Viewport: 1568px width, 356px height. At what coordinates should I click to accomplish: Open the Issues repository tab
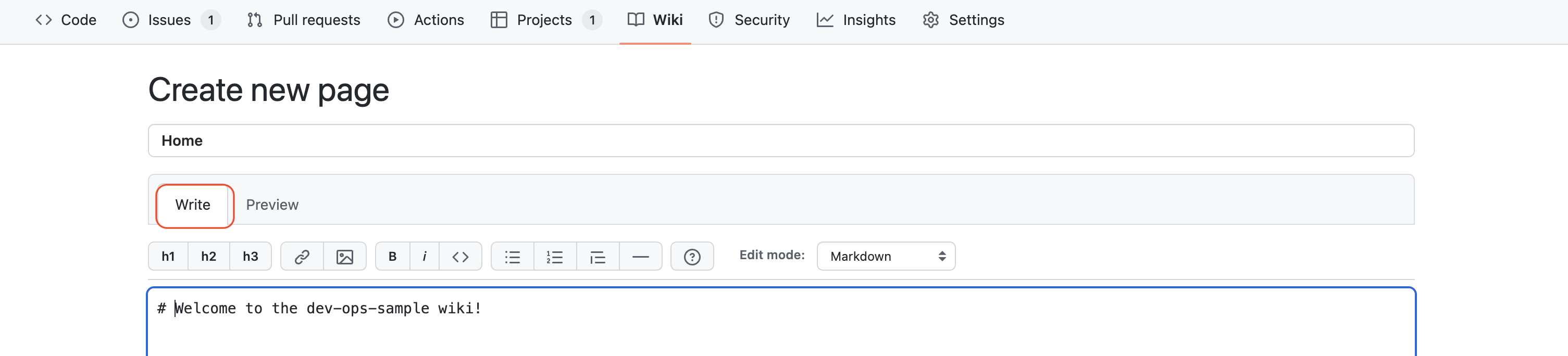[169, 20]
